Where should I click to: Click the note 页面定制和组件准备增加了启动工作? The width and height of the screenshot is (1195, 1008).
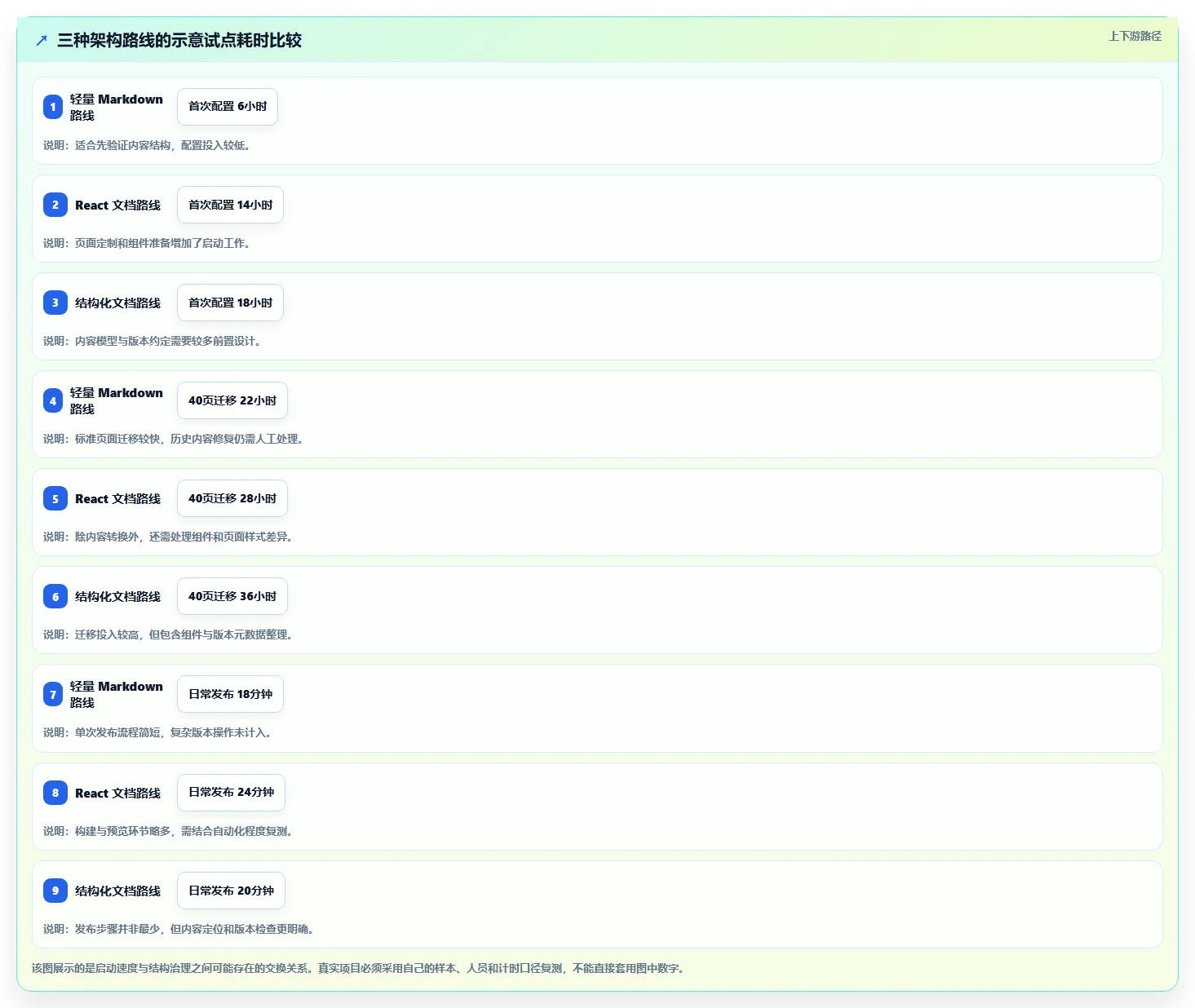(147, 243)
